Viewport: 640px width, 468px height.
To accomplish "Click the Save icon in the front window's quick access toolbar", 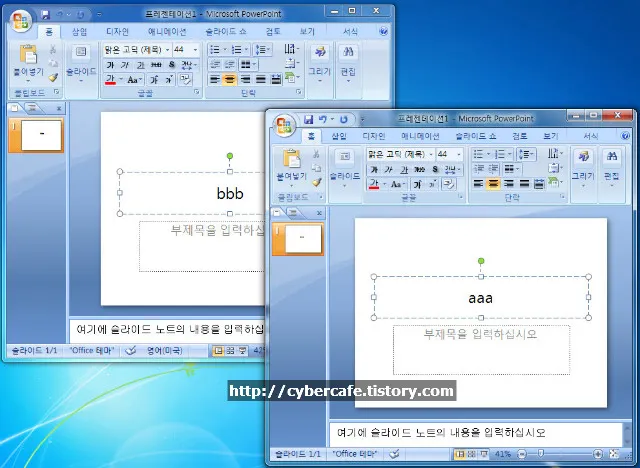I will [309, 118].
